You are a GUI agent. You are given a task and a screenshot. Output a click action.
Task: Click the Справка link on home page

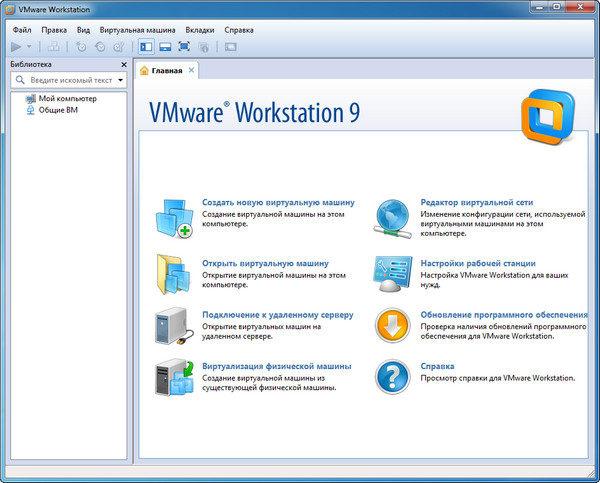tap(437, 366)
